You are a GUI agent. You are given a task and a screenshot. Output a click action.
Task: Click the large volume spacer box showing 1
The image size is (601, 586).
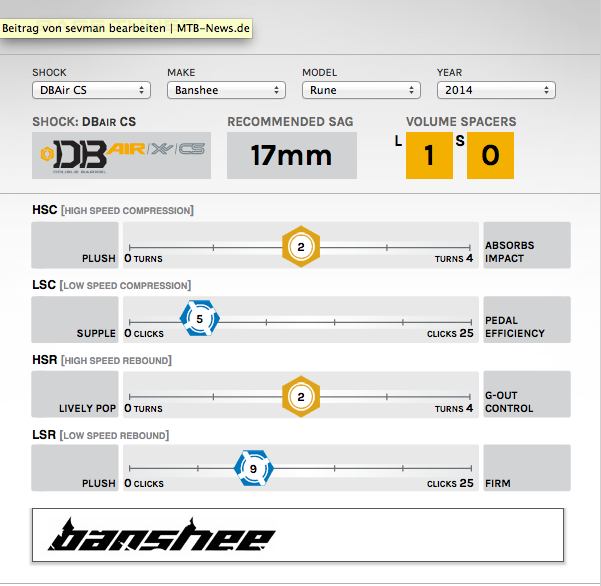pyautogui.click(x=429, y=156)
